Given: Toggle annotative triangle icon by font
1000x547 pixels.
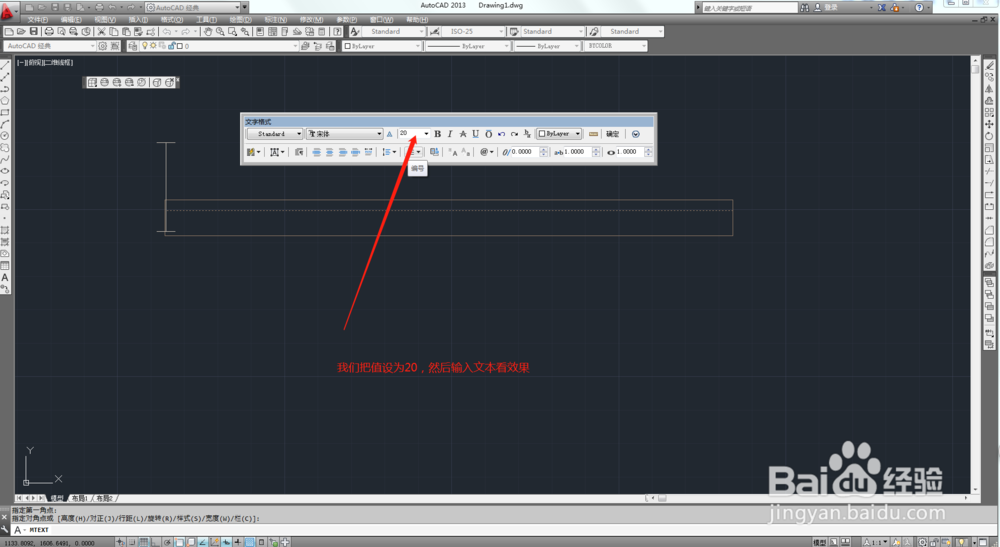Looking at the screenshot, I should pyautogui.click(x=390, y=134).
